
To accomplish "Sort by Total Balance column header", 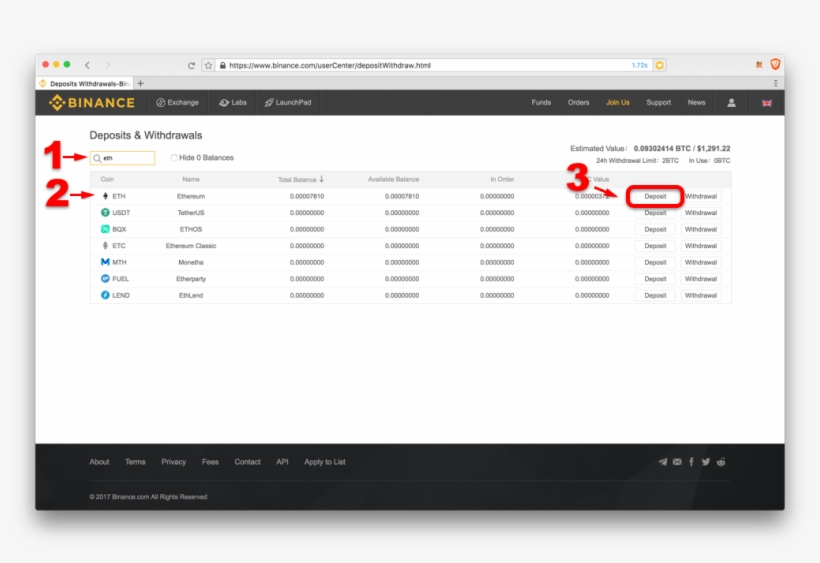I will point(301,179).
